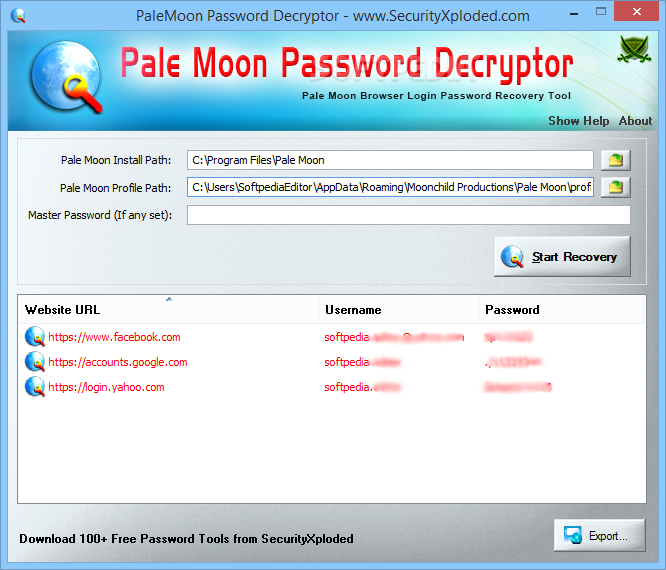Focus the Master Password input field
The image size is (666, 570).
(408, 215)
